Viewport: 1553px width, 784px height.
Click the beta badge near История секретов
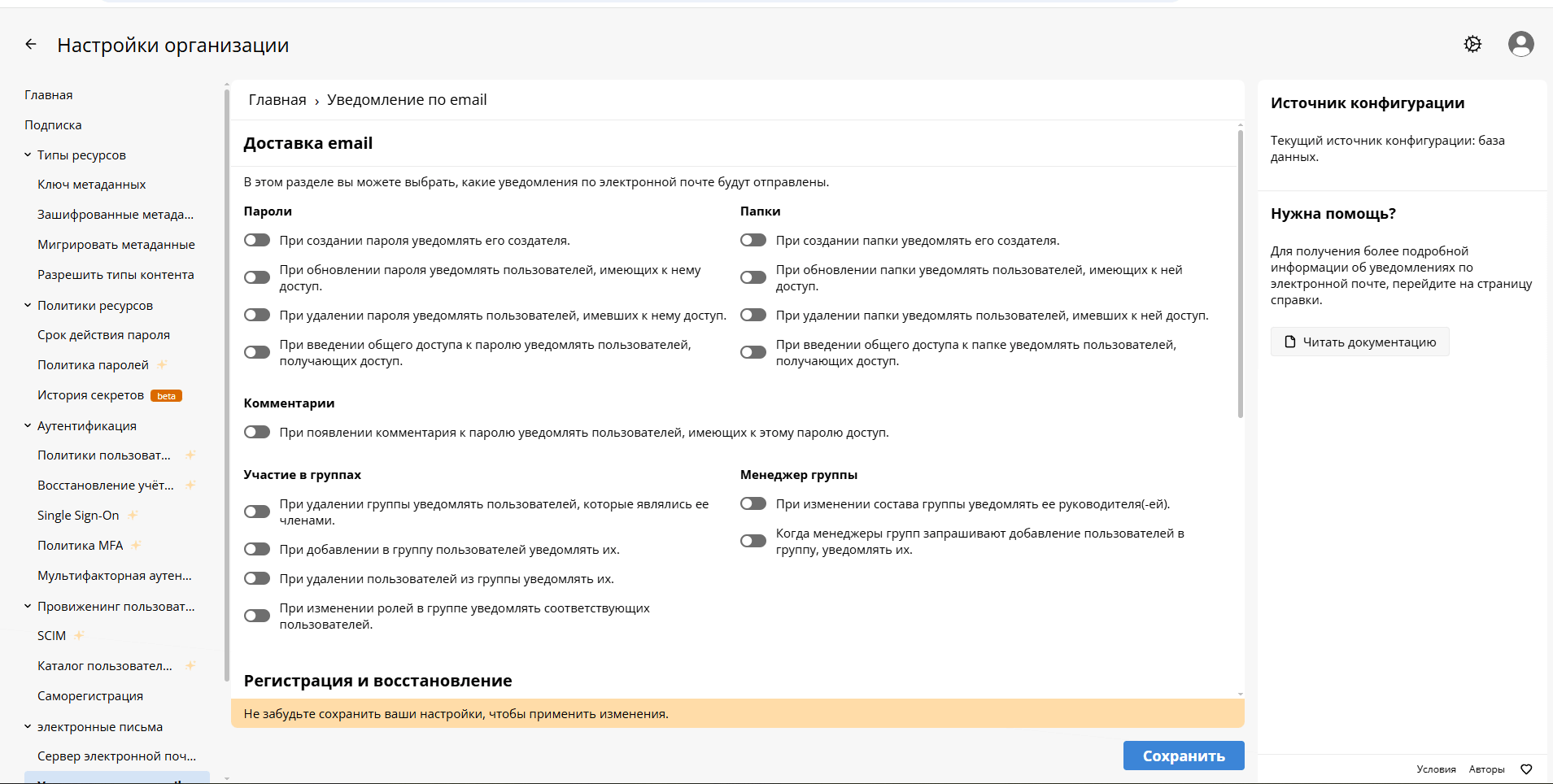[166, 396]
